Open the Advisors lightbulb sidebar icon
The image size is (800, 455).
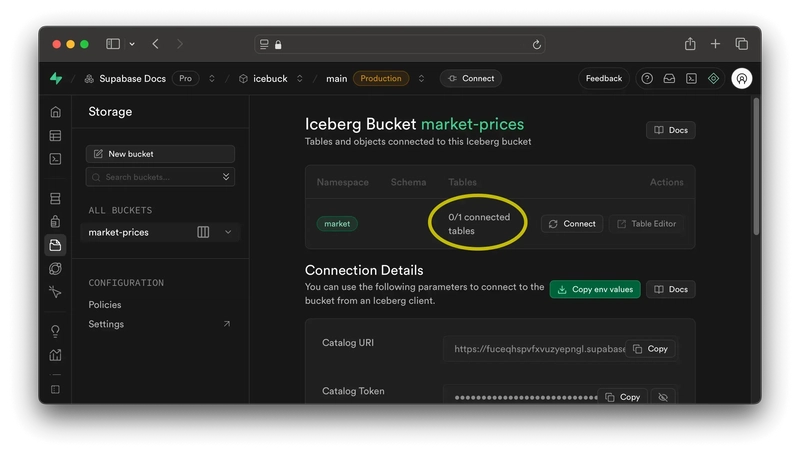[56, 332]
